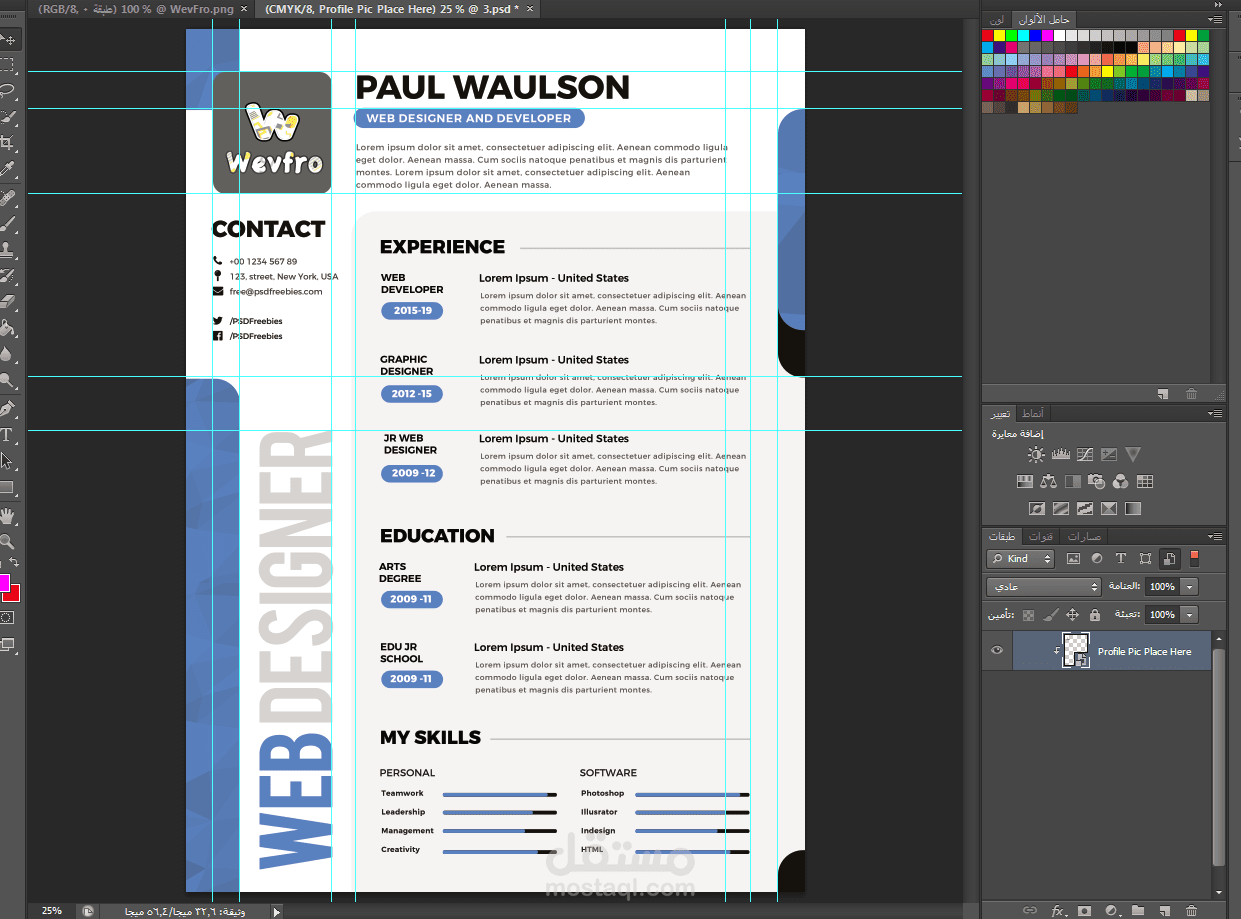Switch to the لون (Color) tab
1241x919 pixels.
(x=996, y=20)
